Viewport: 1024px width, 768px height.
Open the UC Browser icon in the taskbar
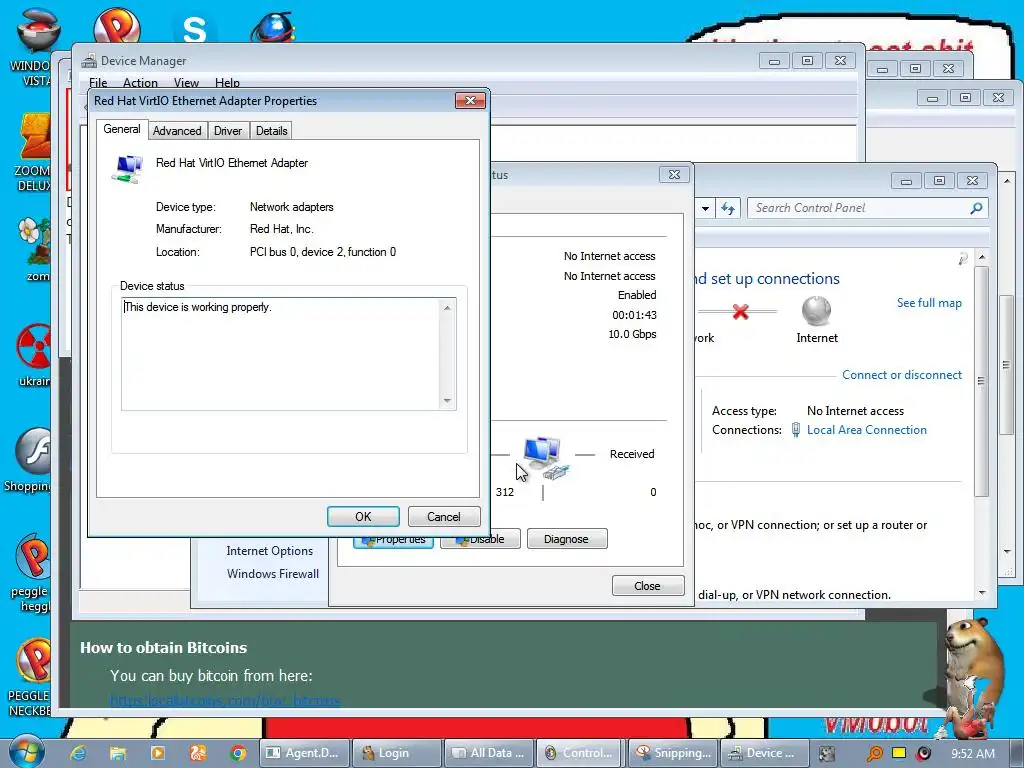point(198,753)
